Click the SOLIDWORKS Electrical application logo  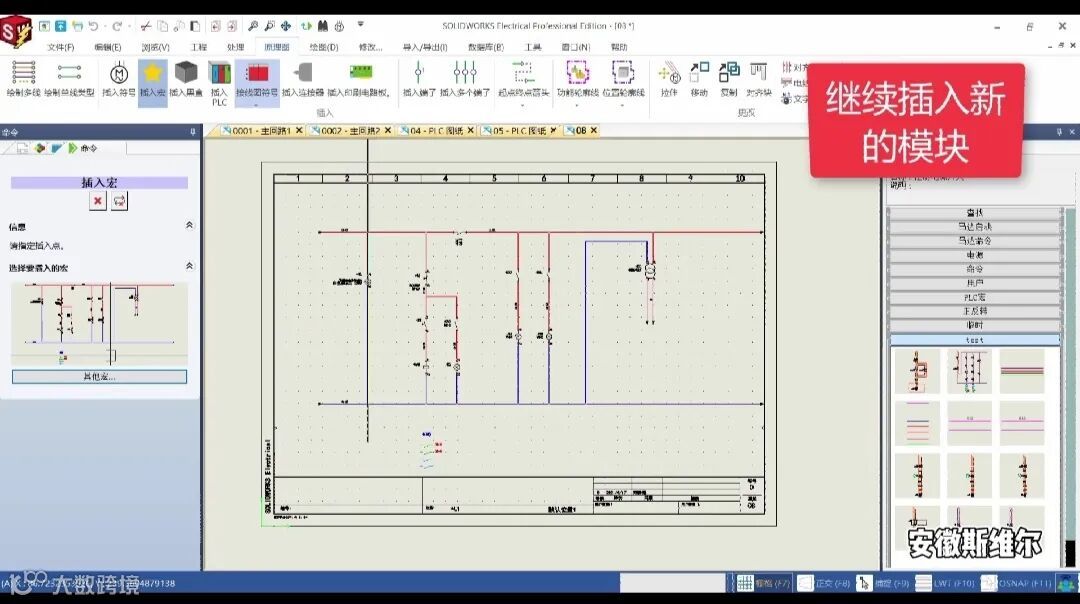coord(17,32)
